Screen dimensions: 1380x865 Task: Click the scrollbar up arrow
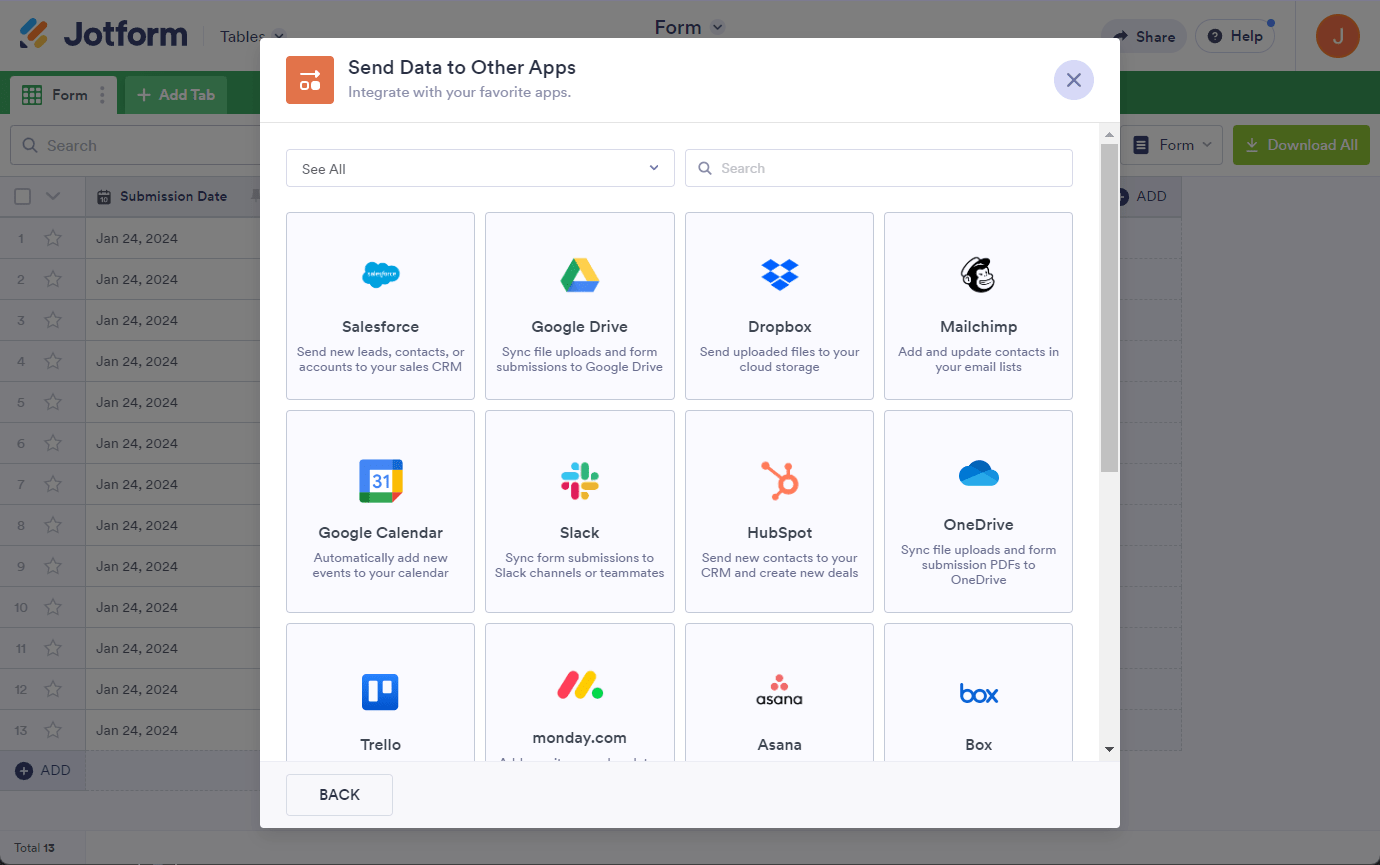click(1109, 134)
